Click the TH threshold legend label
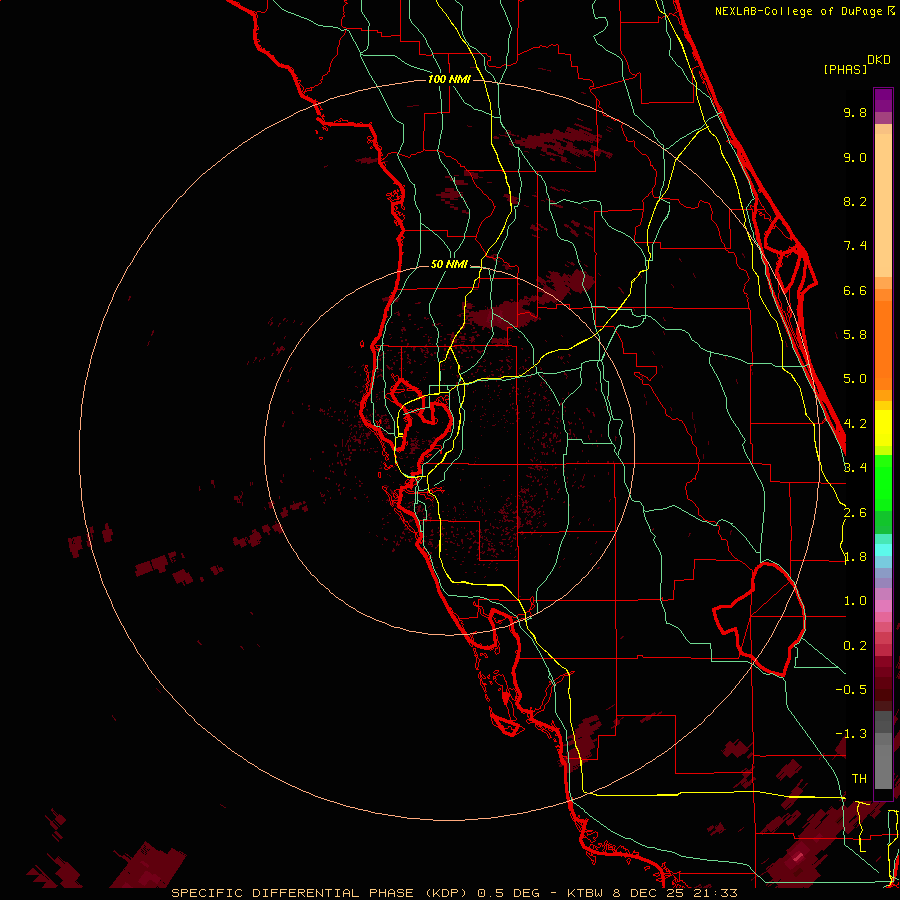Image resolution: width=900 pixels, height=900 pixels. [859, 779]
